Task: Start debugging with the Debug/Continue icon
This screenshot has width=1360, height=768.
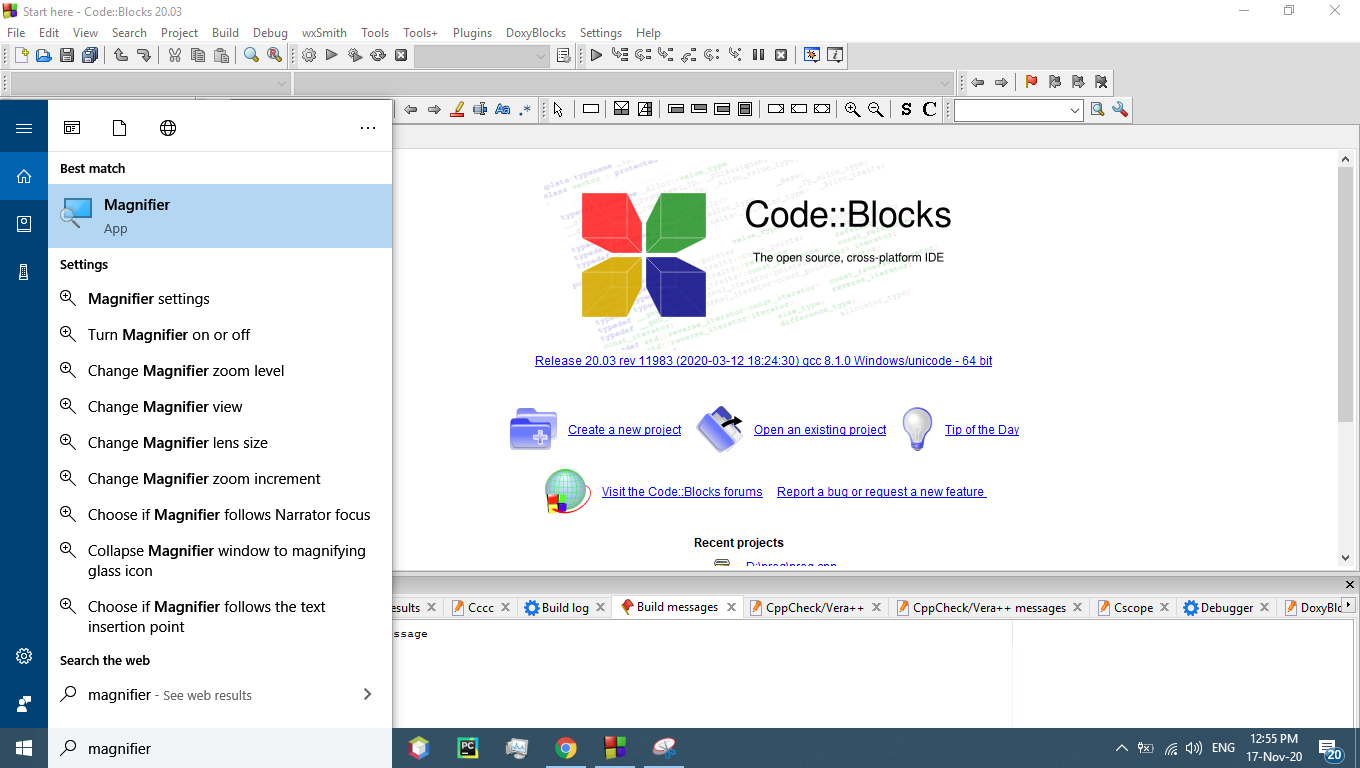Action: (596, 55)
